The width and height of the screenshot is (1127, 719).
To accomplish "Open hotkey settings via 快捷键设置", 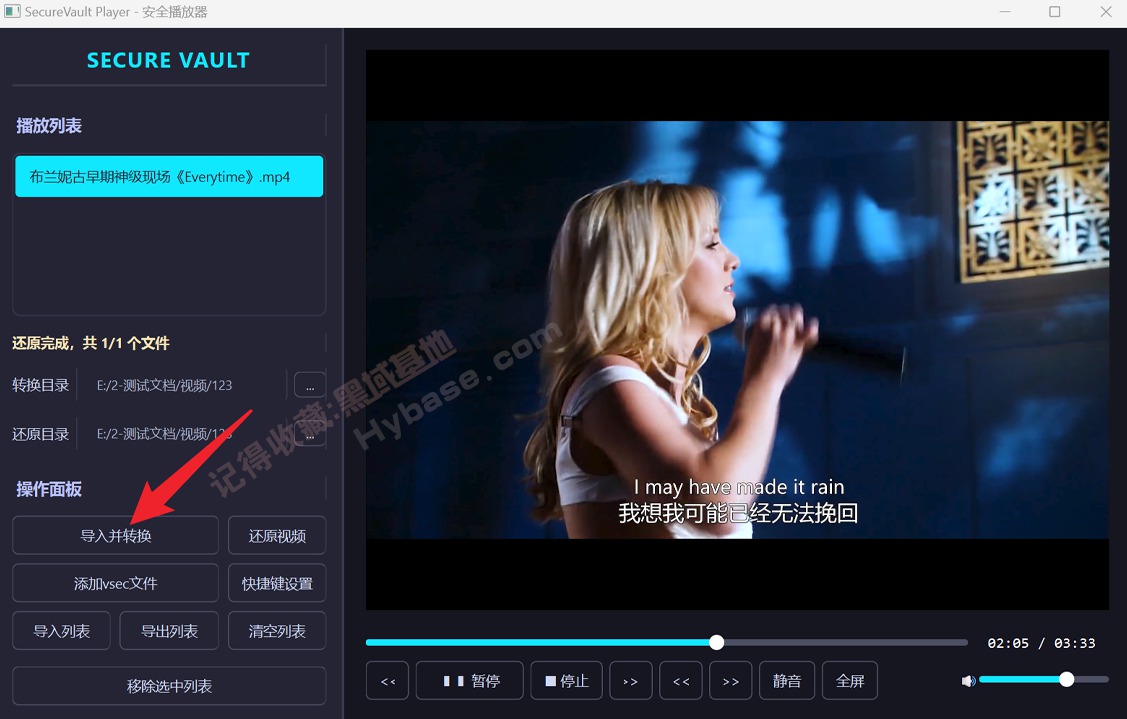I will [x=277, y=582].
